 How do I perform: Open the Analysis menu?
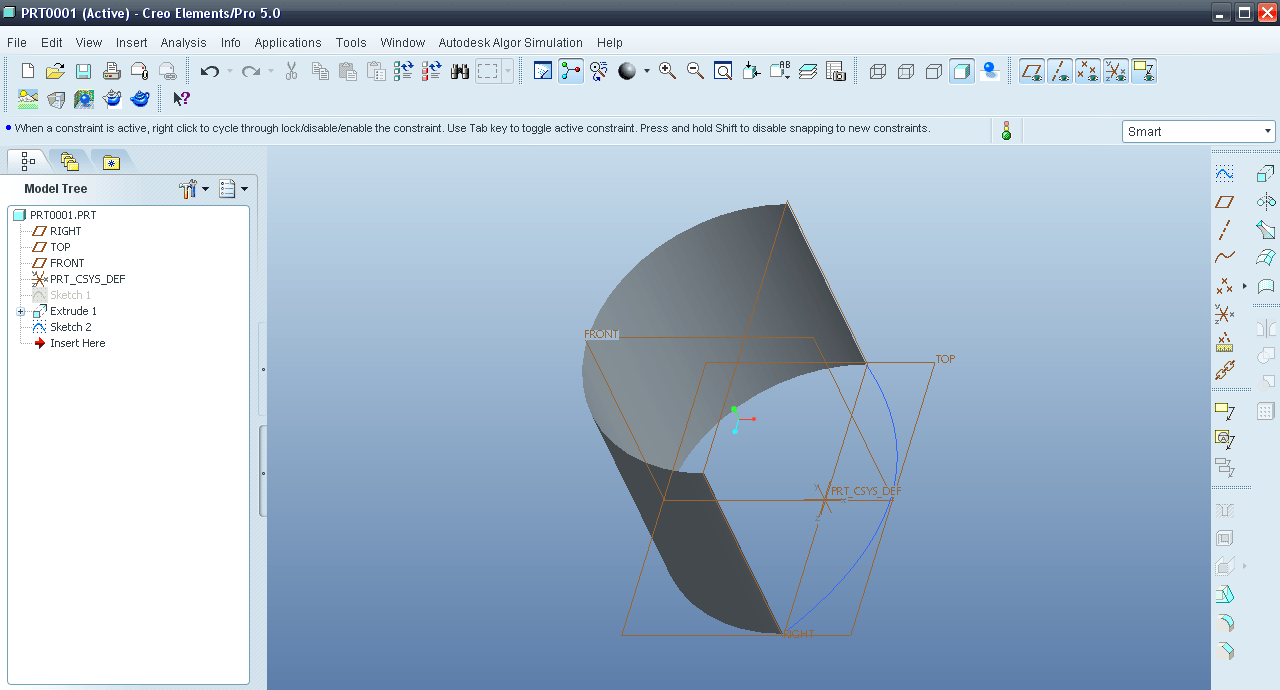183,42
